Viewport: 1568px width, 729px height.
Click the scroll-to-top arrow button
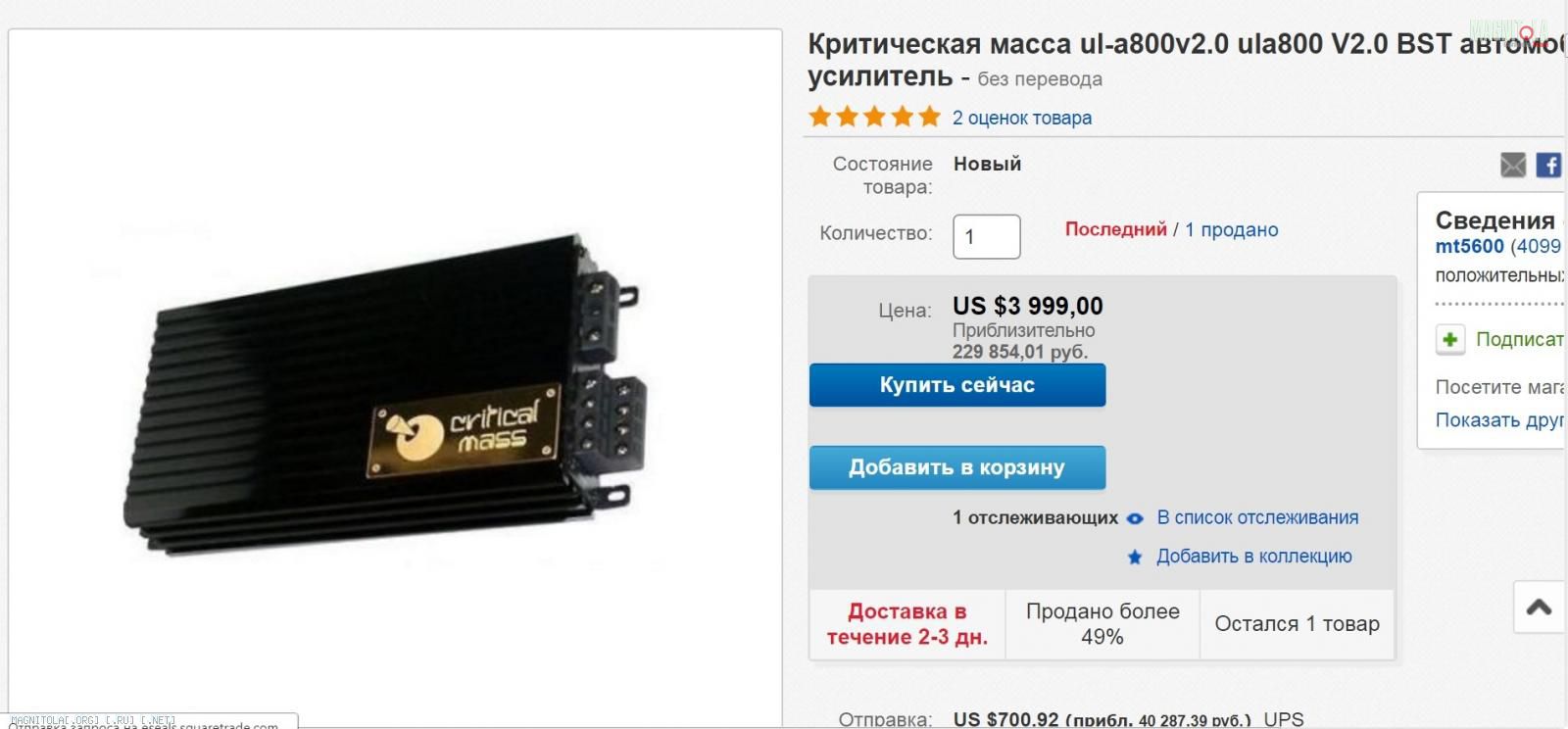pos(1540,608)
